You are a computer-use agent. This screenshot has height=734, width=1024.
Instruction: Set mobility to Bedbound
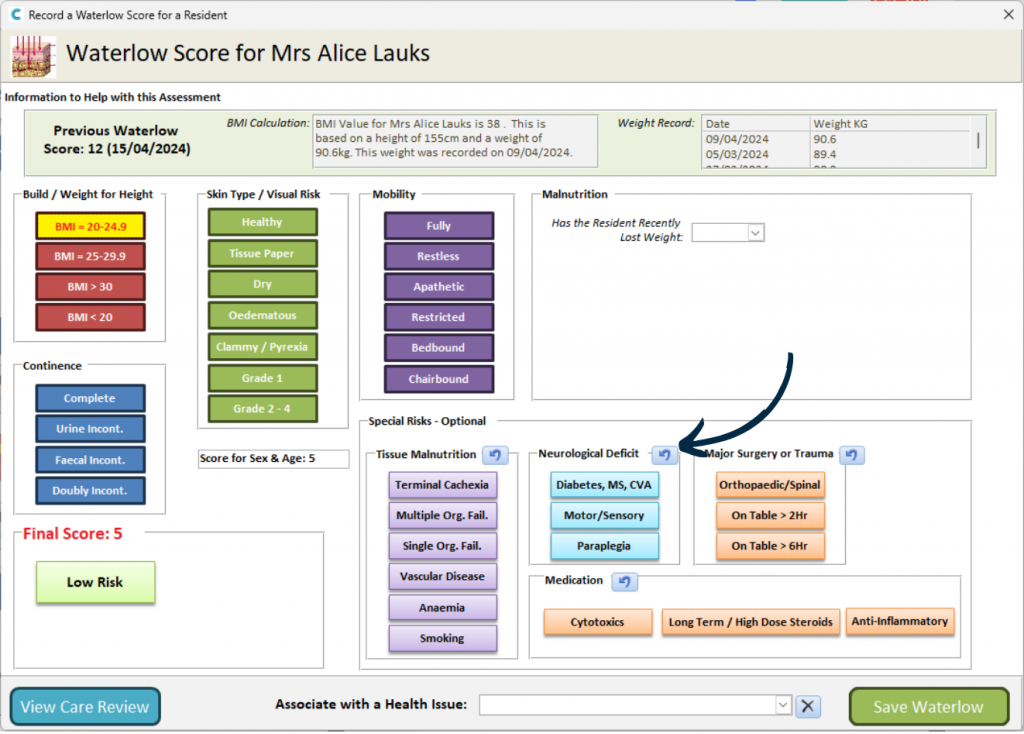click(x=439, y=348)
